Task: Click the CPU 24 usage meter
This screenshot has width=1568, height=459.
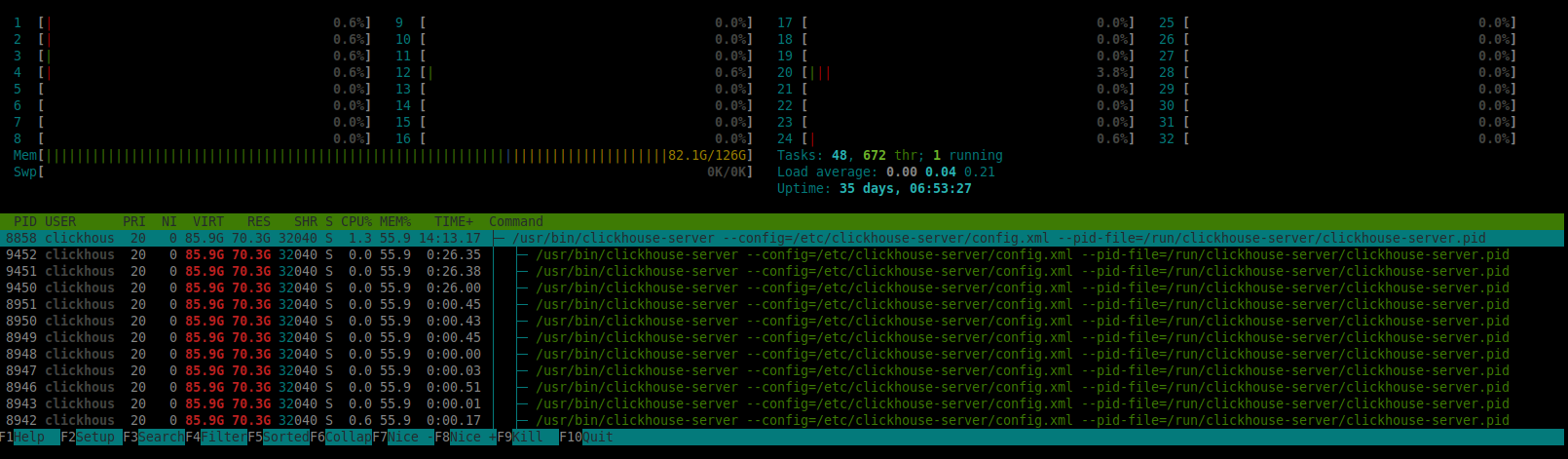Action: pos(956,138)
